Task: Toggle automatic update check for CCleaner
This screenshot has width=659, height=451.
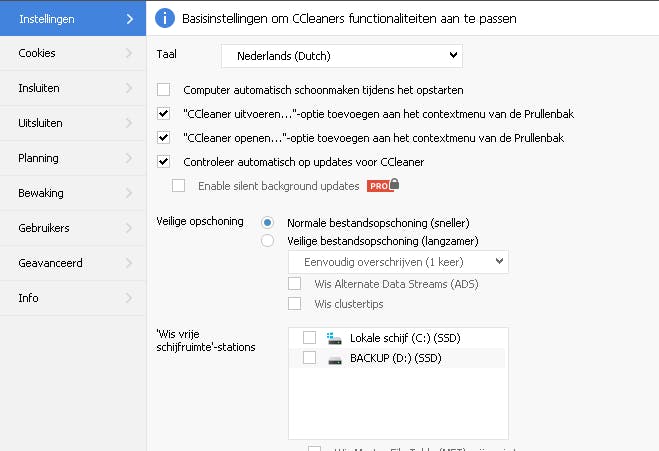Action: coord(163,161)
